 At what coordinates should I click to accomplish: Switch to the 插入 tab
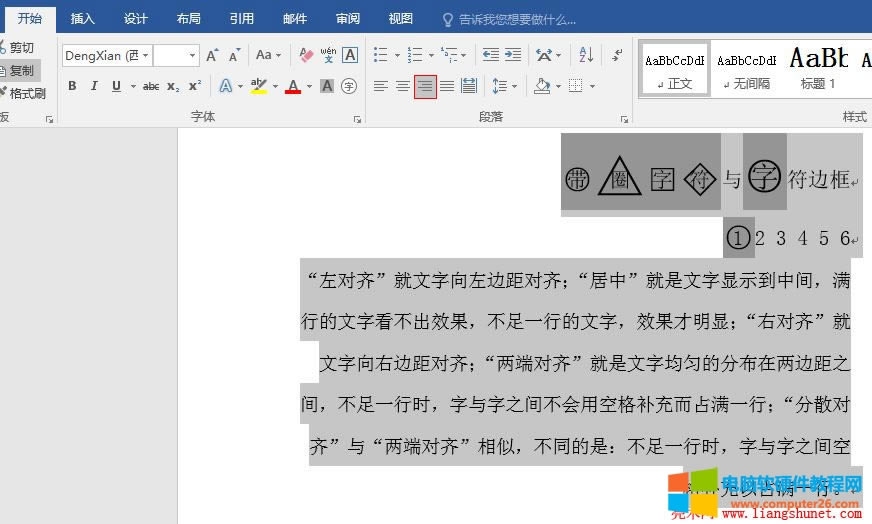click(83, 18)
